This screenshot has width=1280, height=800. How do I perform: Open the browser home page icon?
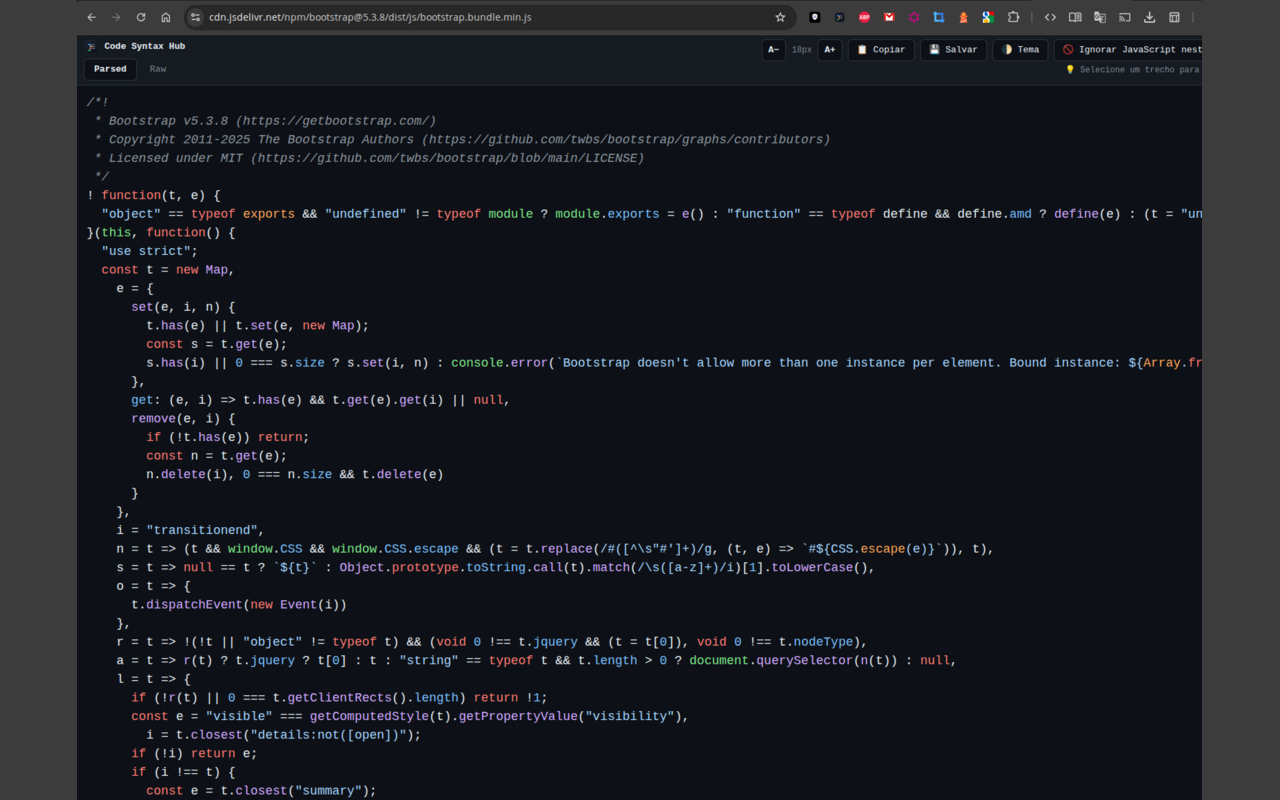[166, 17]
